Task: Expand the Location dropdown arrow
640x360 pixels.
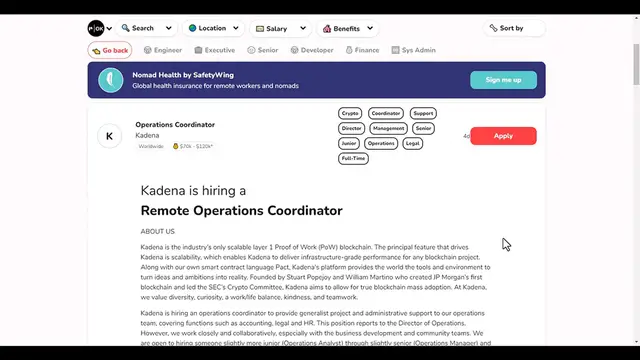Action: coord(236,28)
